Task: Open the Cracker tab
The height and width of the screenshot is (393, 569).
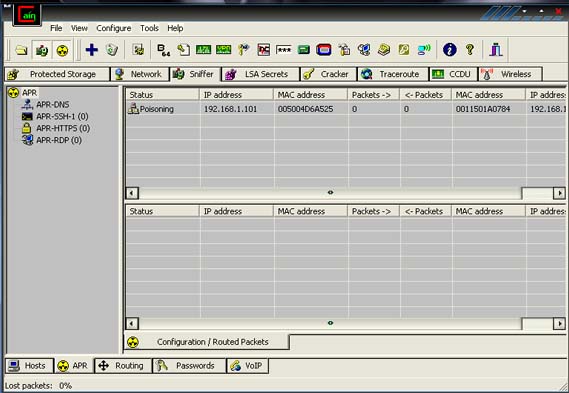Action: click(x=328, y=74)
